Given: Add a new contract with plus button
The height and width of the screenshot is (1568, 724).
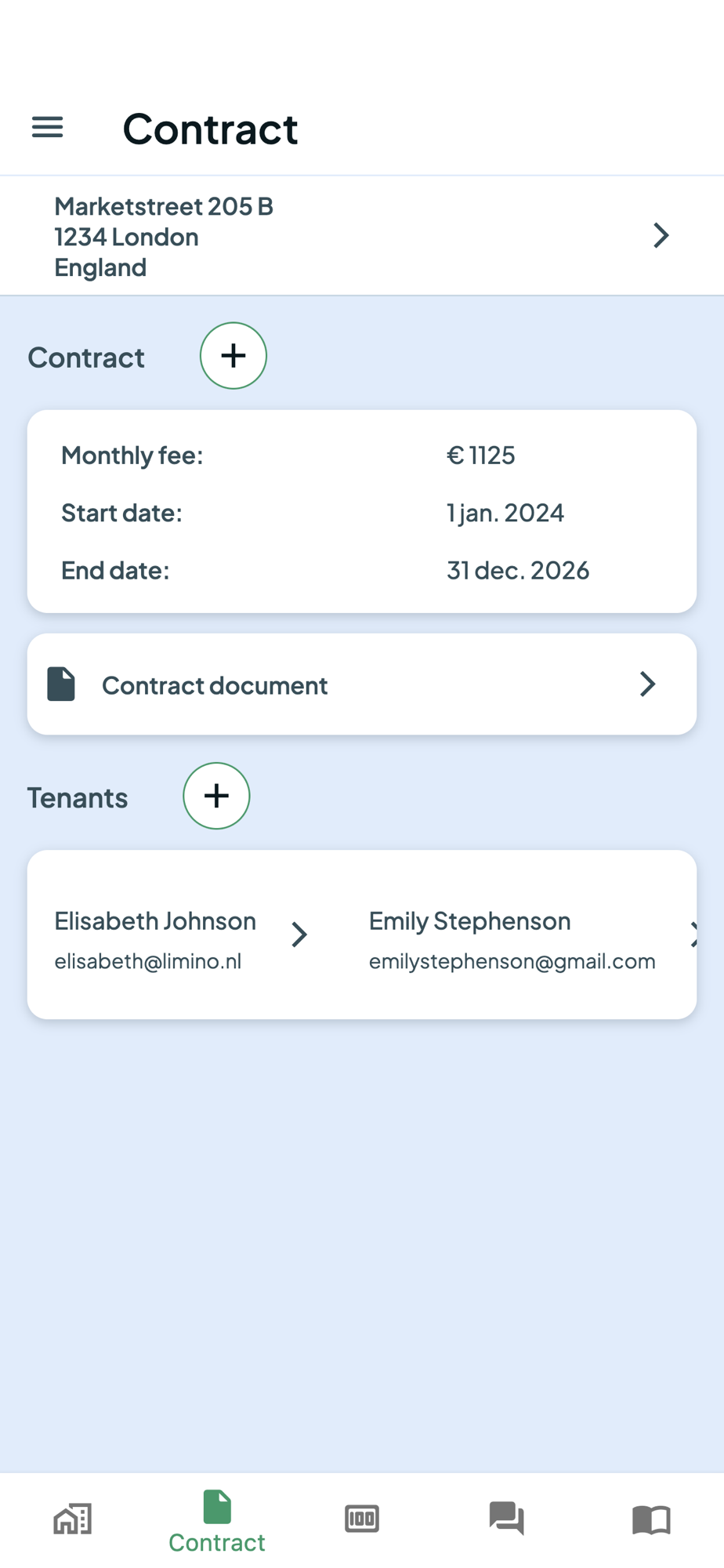Looking at the screenshot, I should (x=233, y=356).
